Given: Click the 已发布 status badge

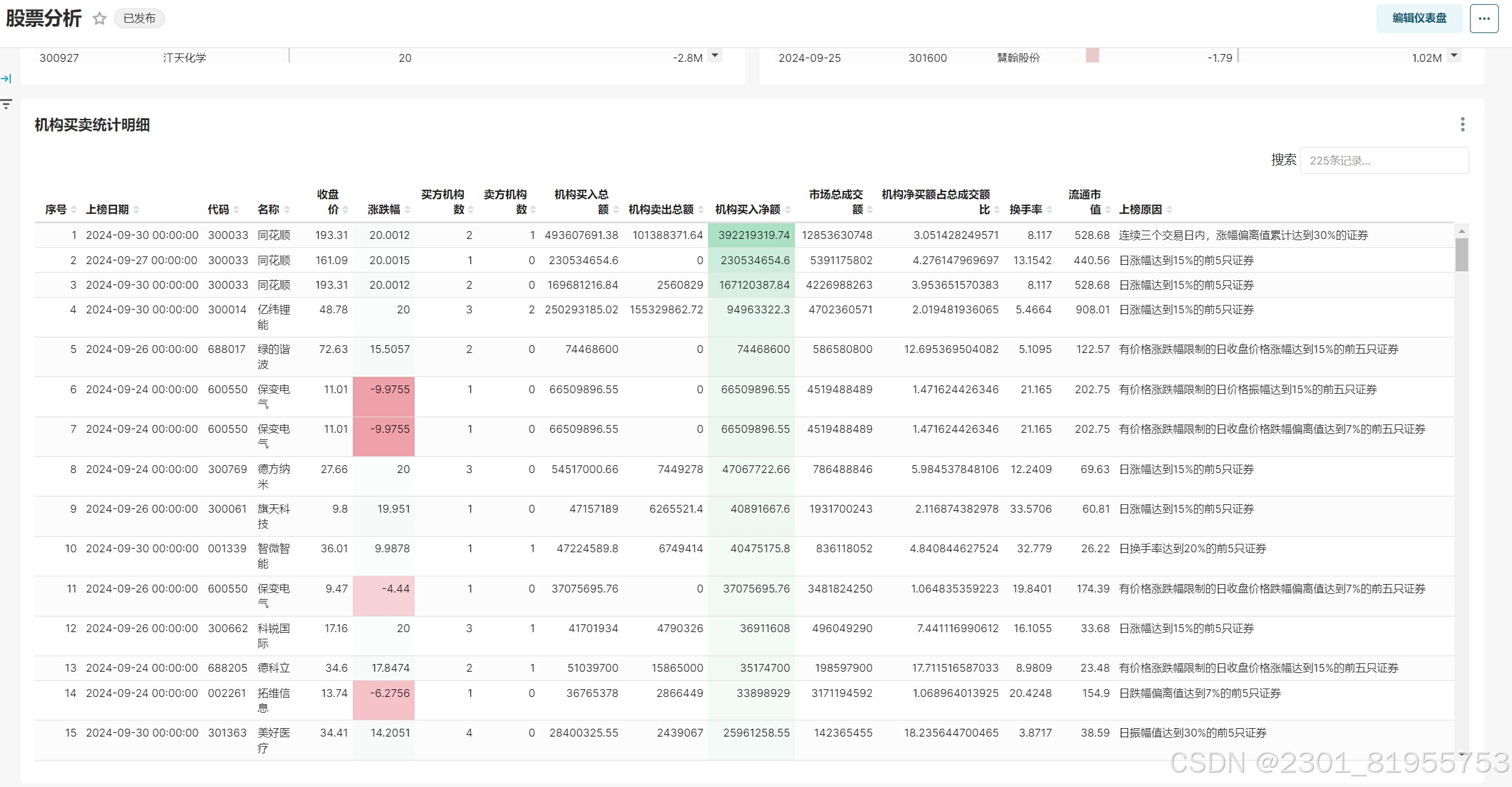Looking at the screenshot, I should point(139,19).
